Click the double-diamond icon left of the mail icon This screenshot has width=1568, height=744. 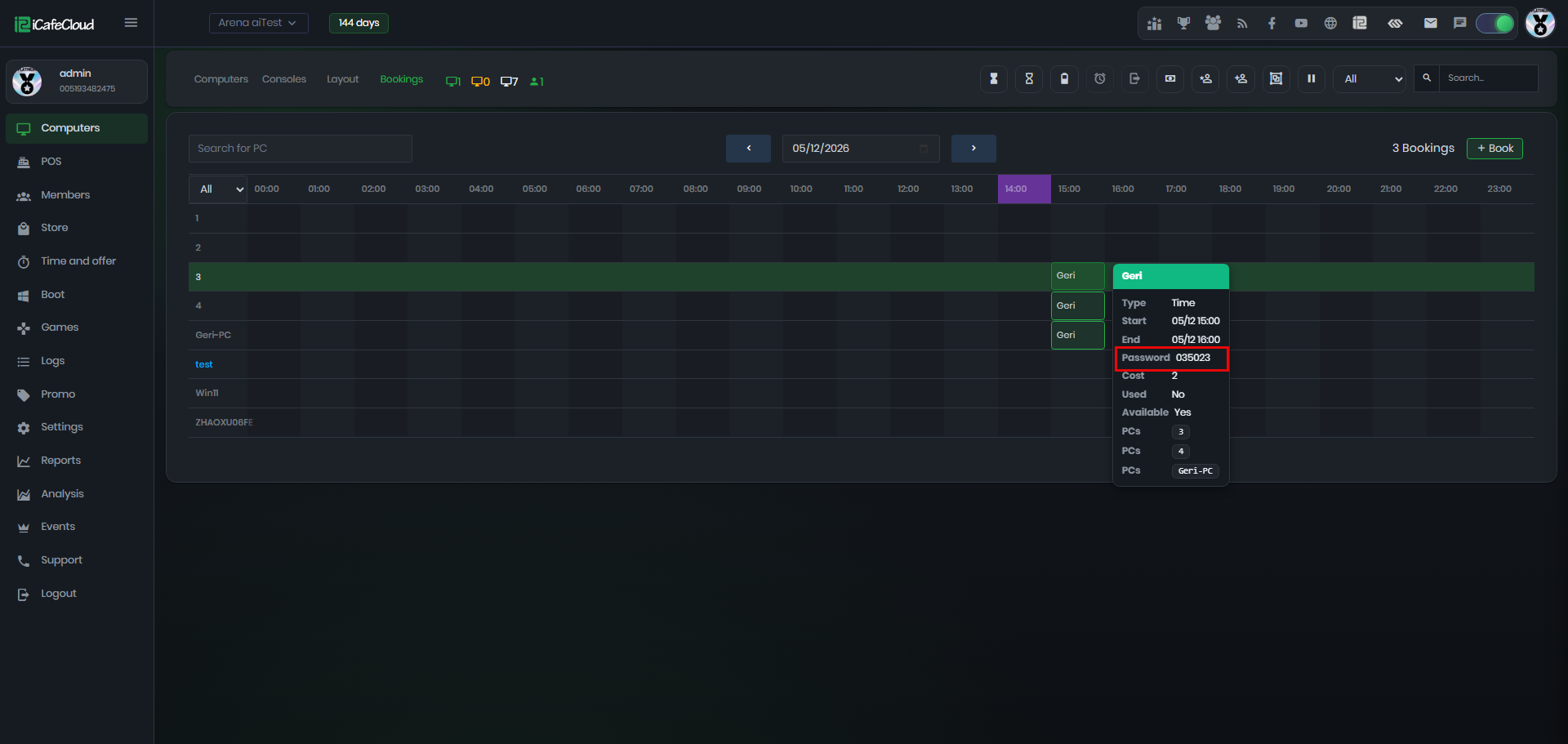[x=1395, y=24]
